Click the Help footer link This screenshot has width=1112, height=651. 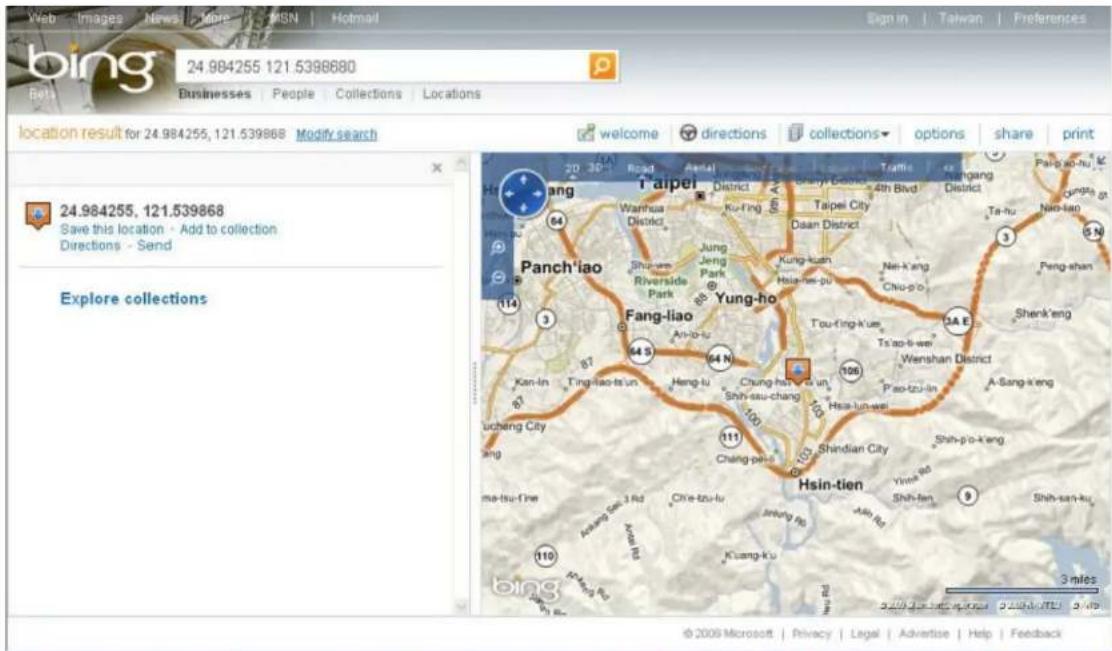[979, 633]
